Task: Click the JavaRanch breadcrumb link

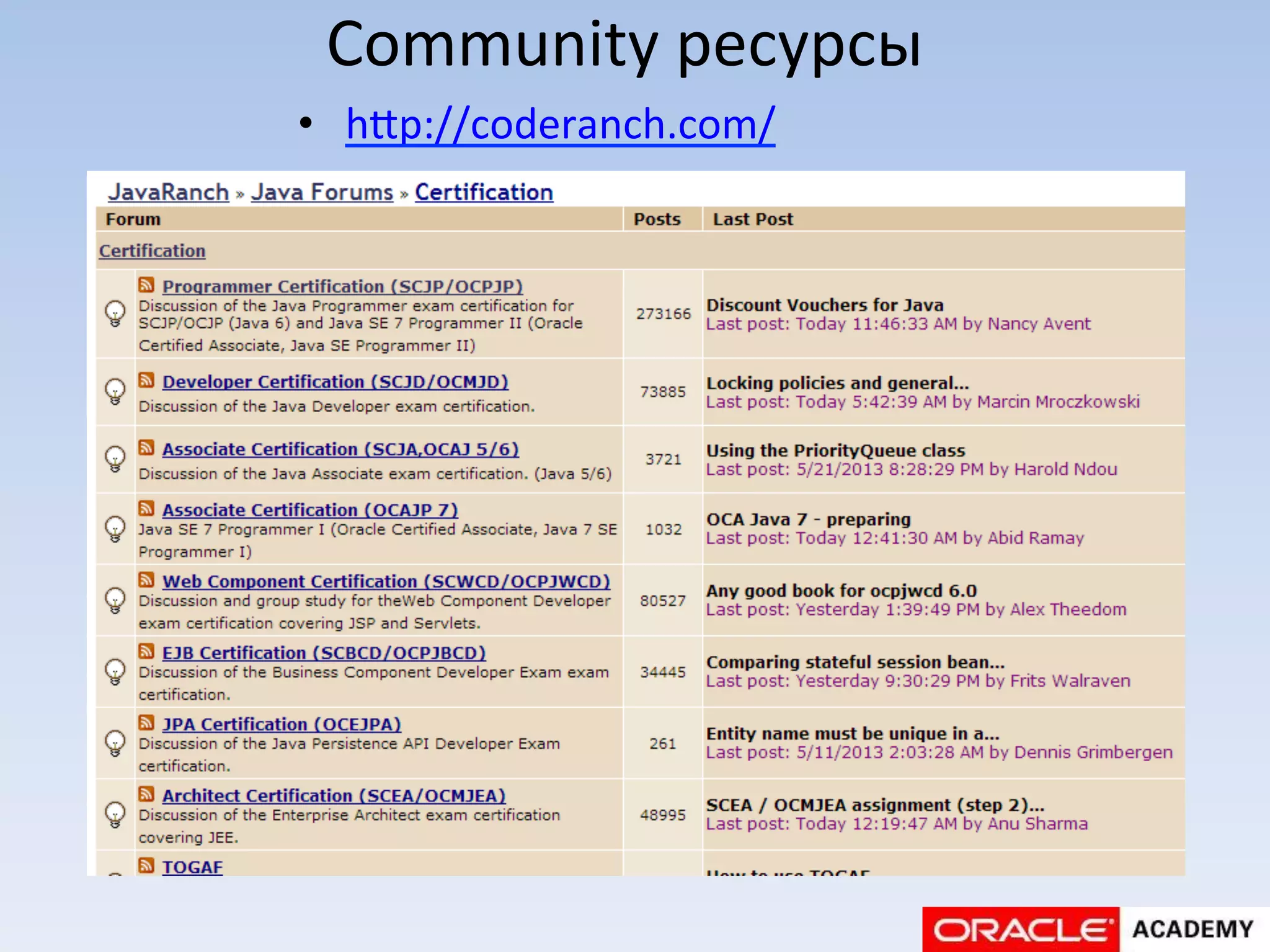Action: point(169,192)
